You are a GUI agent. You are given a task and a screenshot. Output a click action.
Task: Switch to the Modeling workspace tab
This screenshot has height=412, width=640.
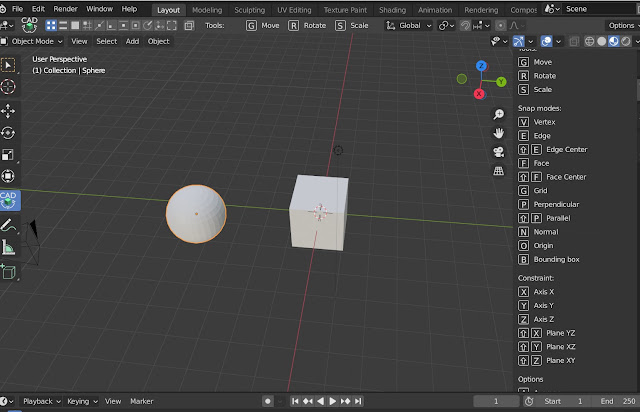click(x=207, y=10)
